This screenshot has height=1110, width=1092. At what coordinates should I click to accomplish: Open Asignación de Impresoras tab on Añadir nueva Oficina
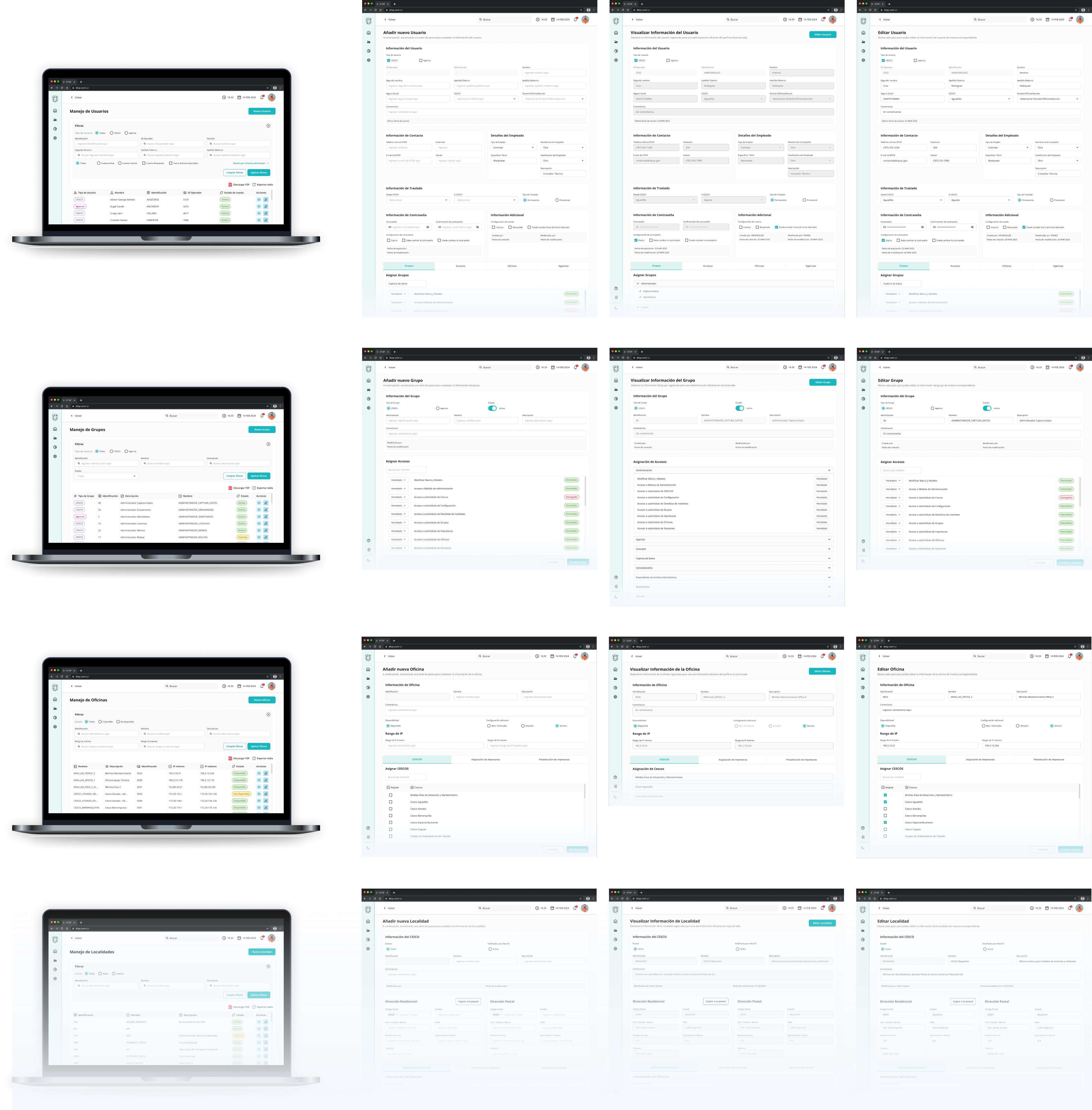pos(485,760)
